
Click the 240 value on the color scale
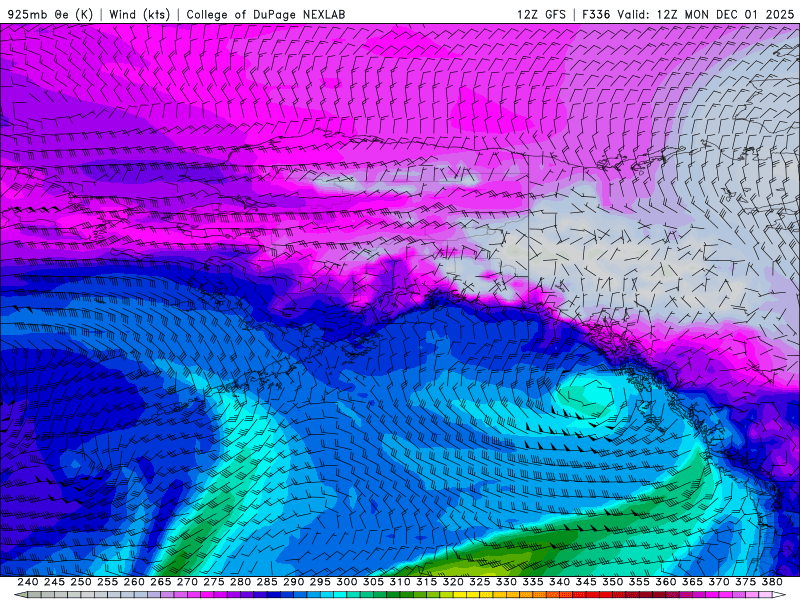(x=28, y=582)
